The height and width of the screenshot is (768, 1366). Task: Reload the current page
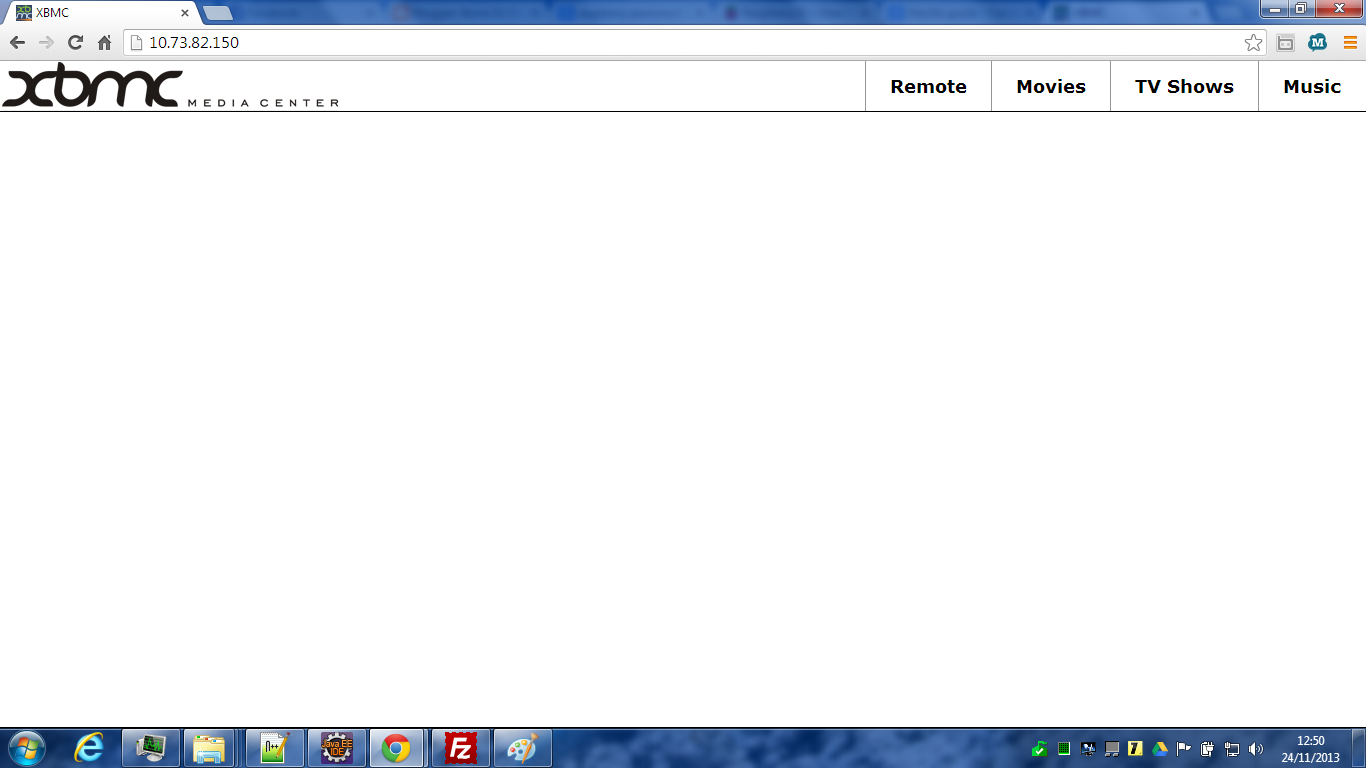tap(75, 42)
